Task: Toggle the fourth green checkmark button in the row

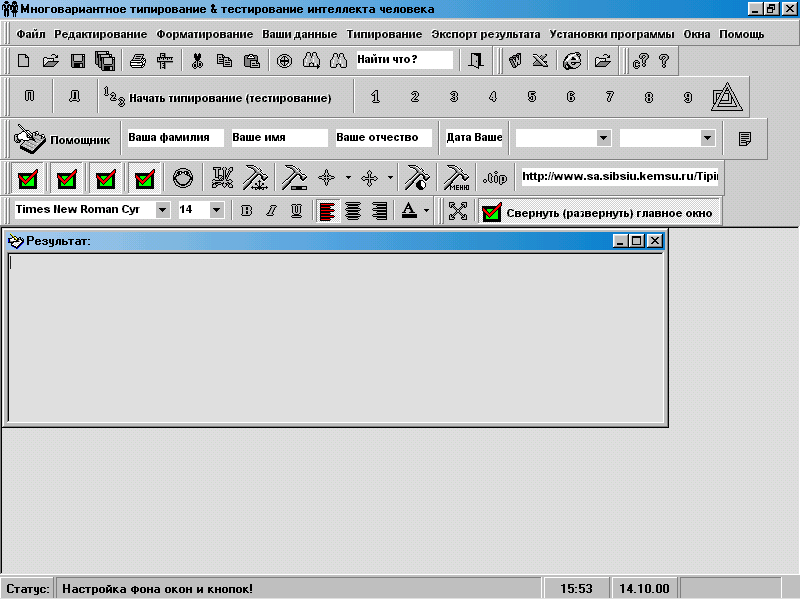Action: [x=145, y=179]
